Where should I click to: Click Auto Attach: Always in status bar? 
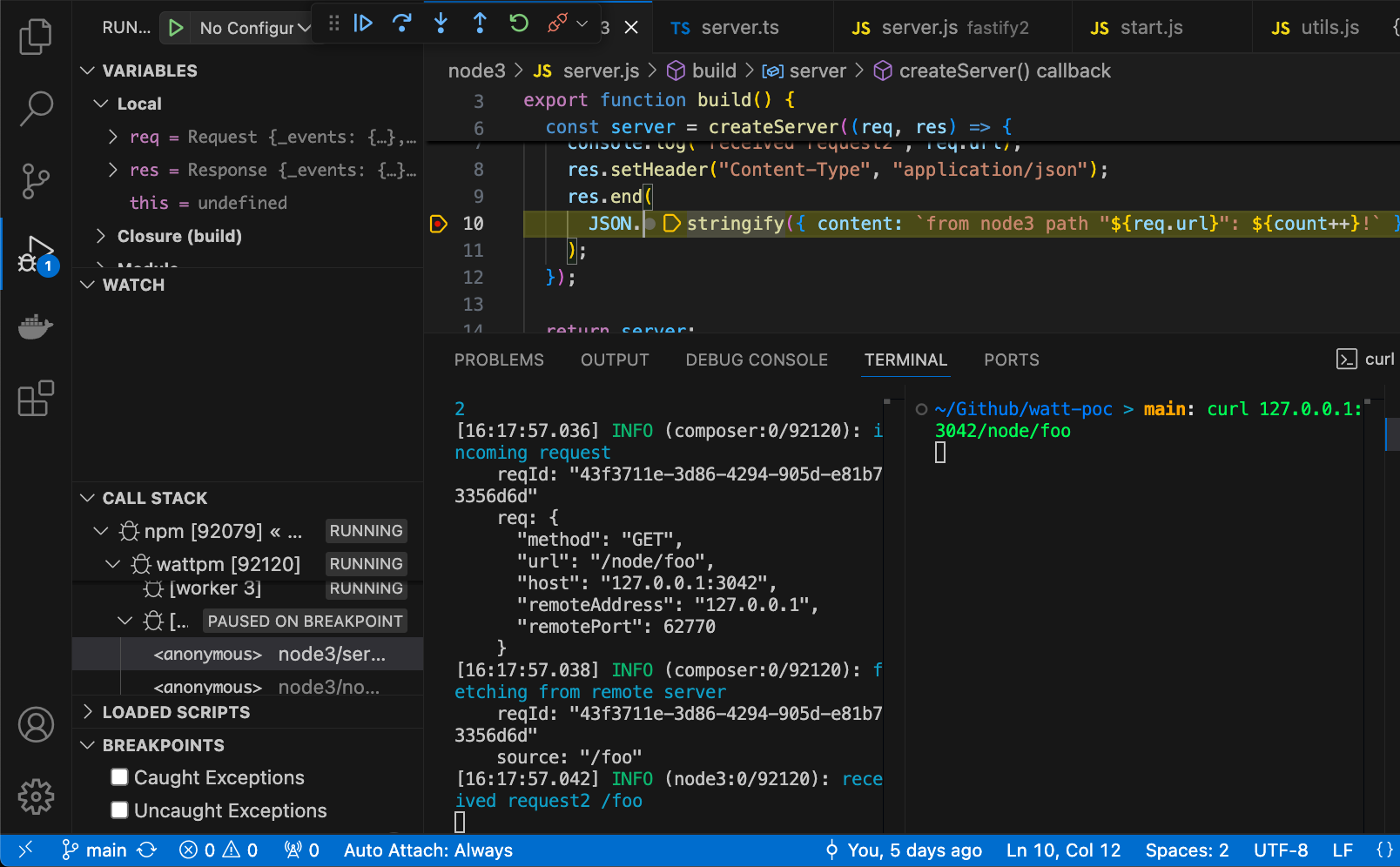pos(428,850)
